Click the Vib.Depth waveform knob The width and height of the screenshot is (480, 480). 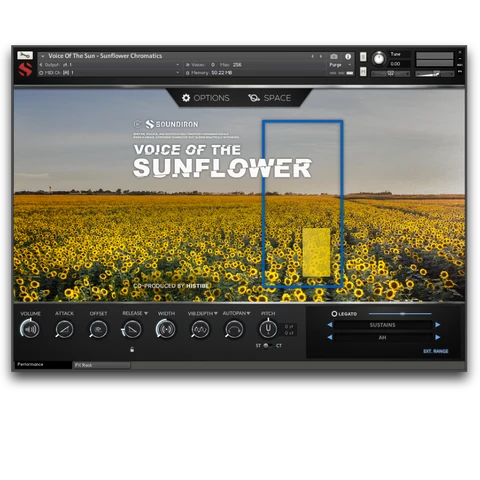click(200, 329)
